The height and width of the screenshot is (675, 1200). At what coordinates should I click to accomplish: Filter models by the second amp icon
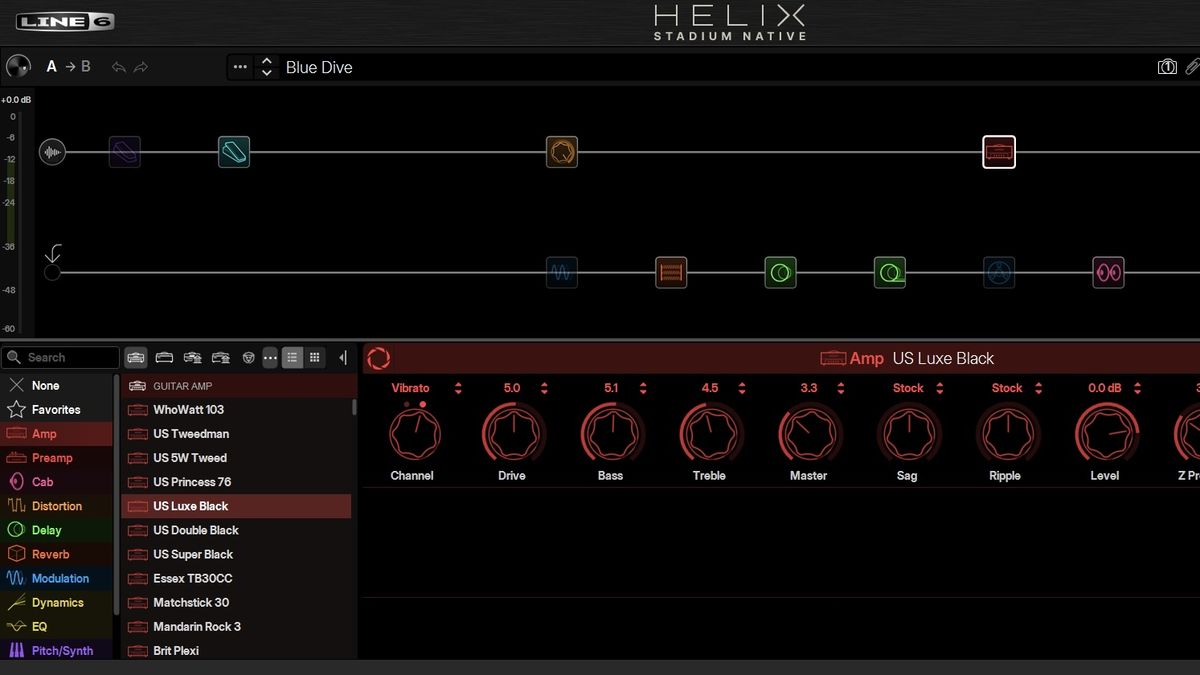click(165, 357)
